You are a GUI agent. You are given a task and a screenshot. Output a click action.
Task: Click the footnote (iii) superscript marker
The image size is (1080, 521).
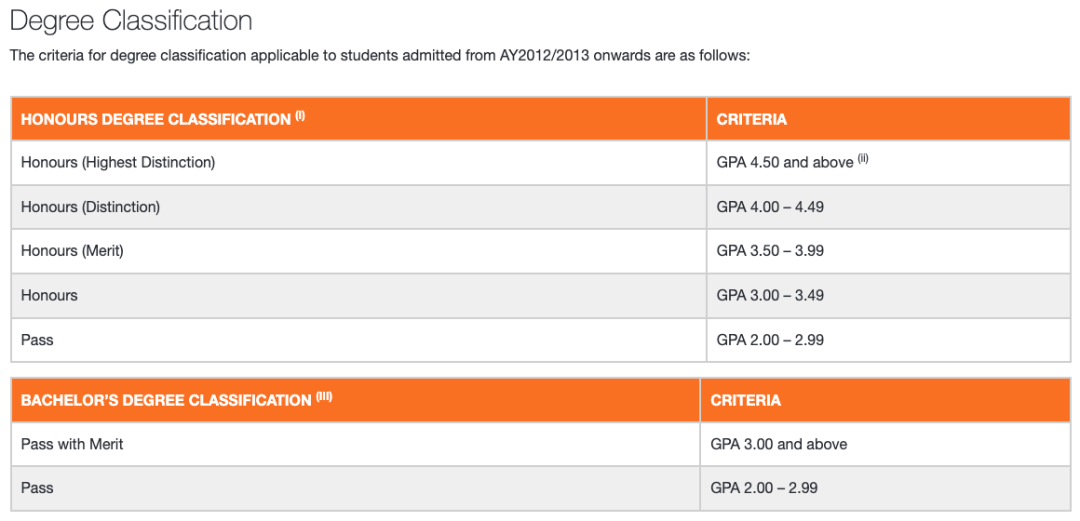click(x=324, y=397)
